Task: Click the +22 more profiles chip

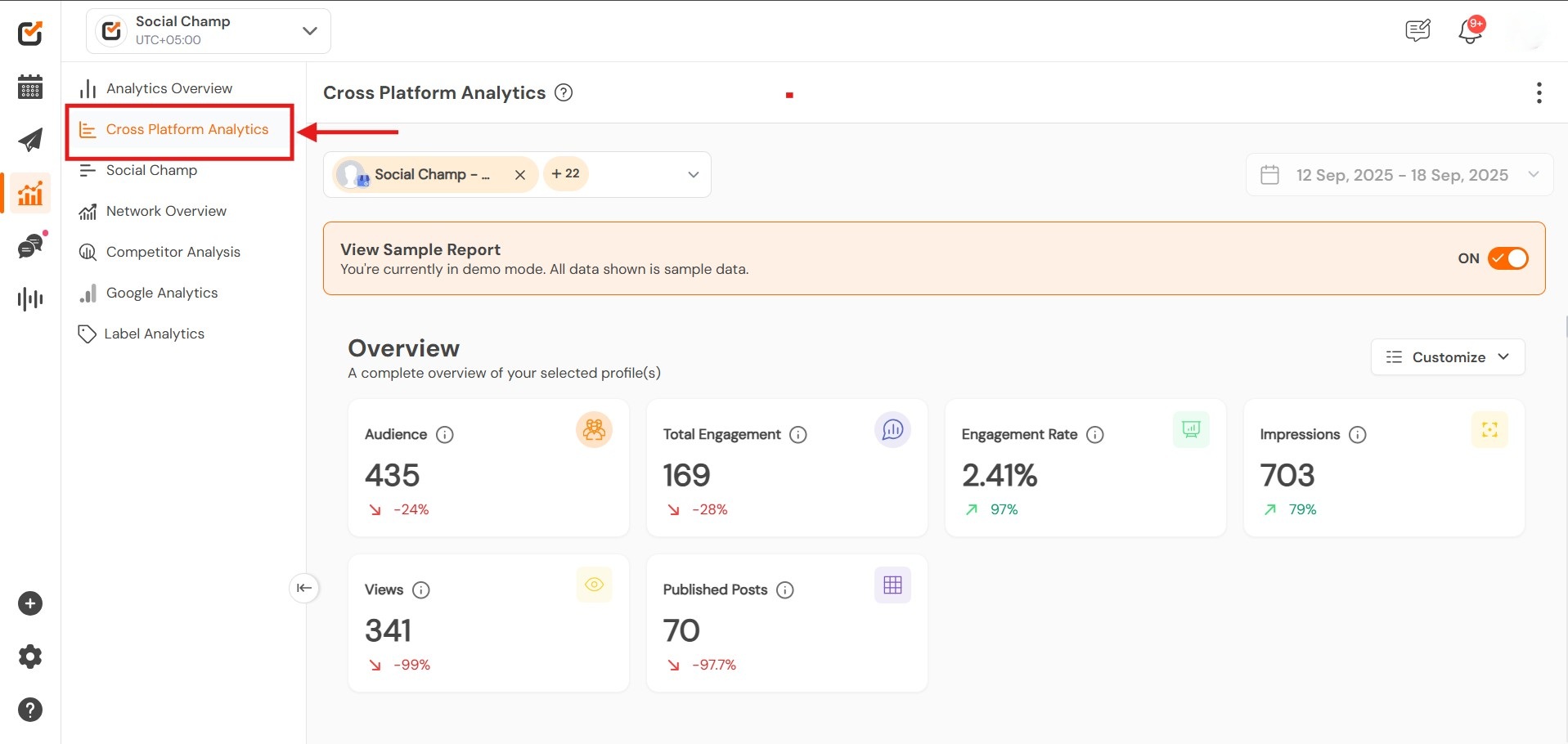Action: coord(566,173)
